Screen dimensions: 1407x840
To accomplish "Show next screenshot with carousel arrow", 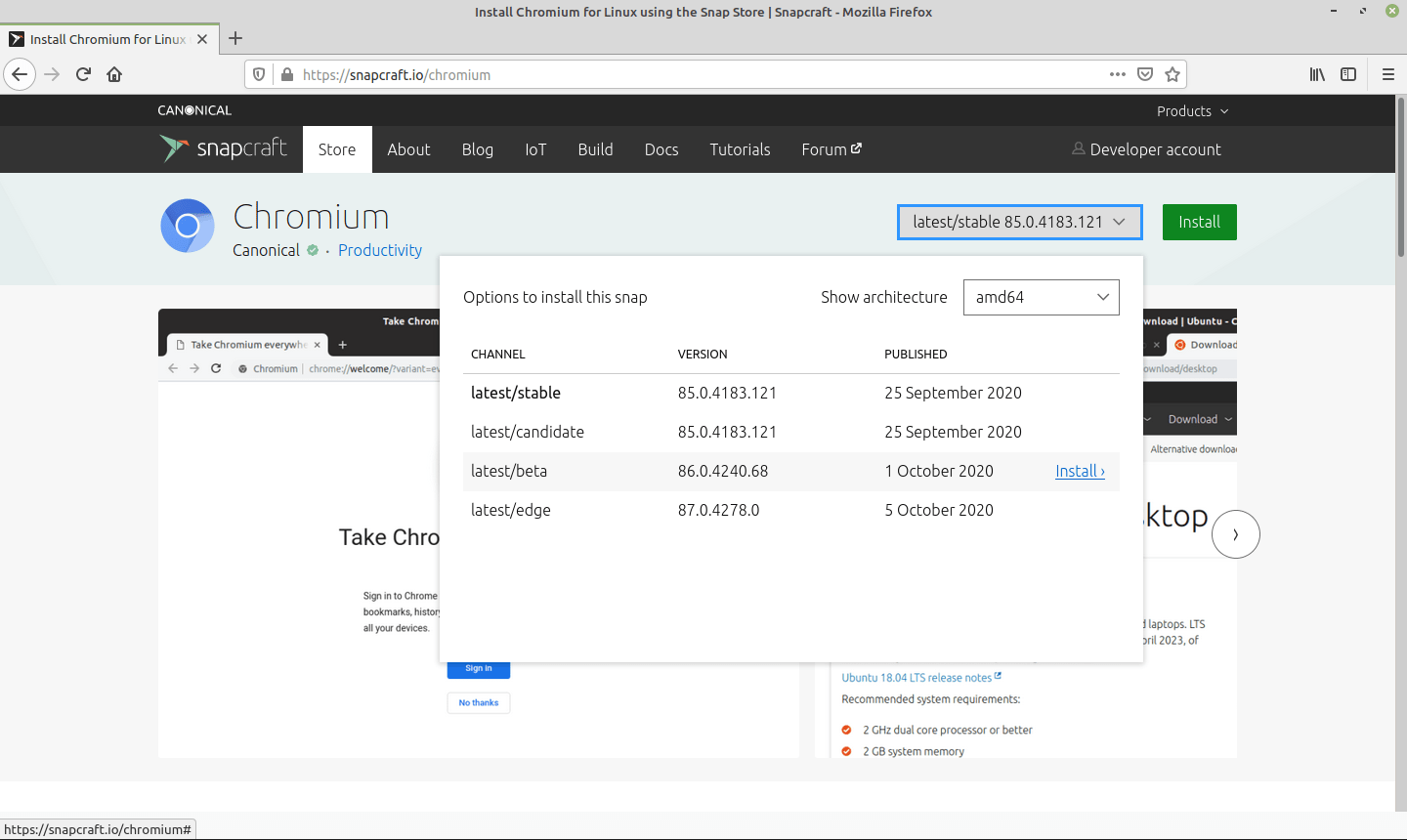I will click(1236, 534).
